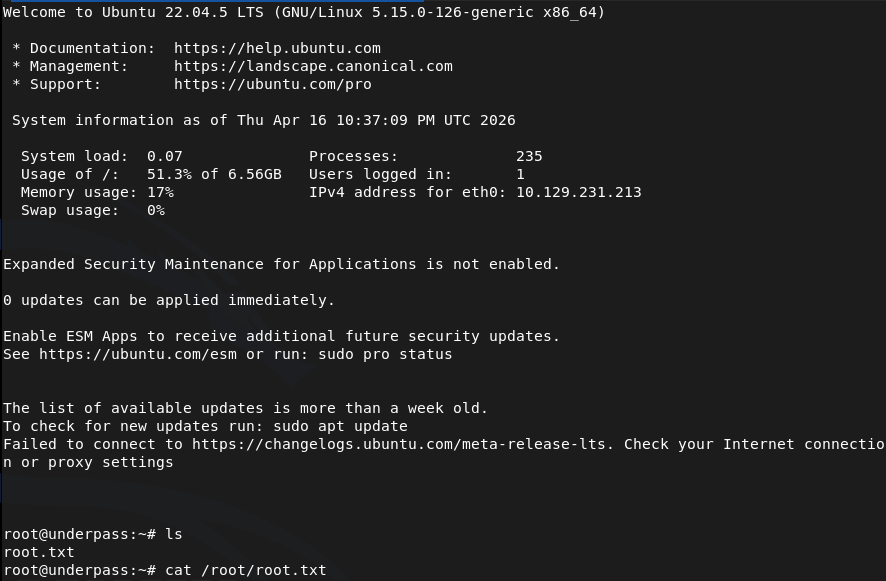Click the 'ls' command on the prompt line
Viewport: 886px width, 581px height.
pos(174,534)
